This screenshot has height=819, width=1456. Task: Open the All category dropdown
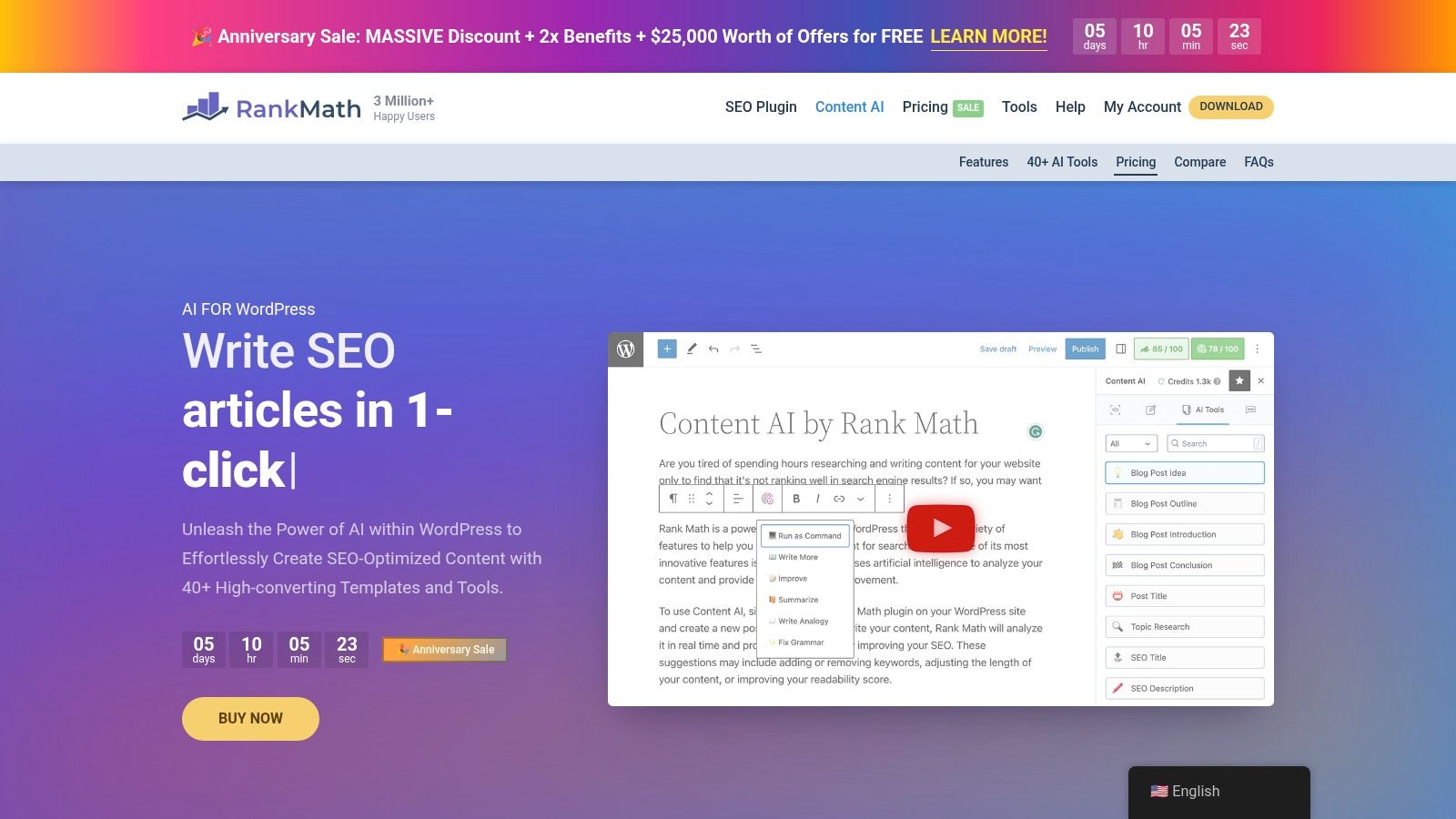pos(1131,443)
